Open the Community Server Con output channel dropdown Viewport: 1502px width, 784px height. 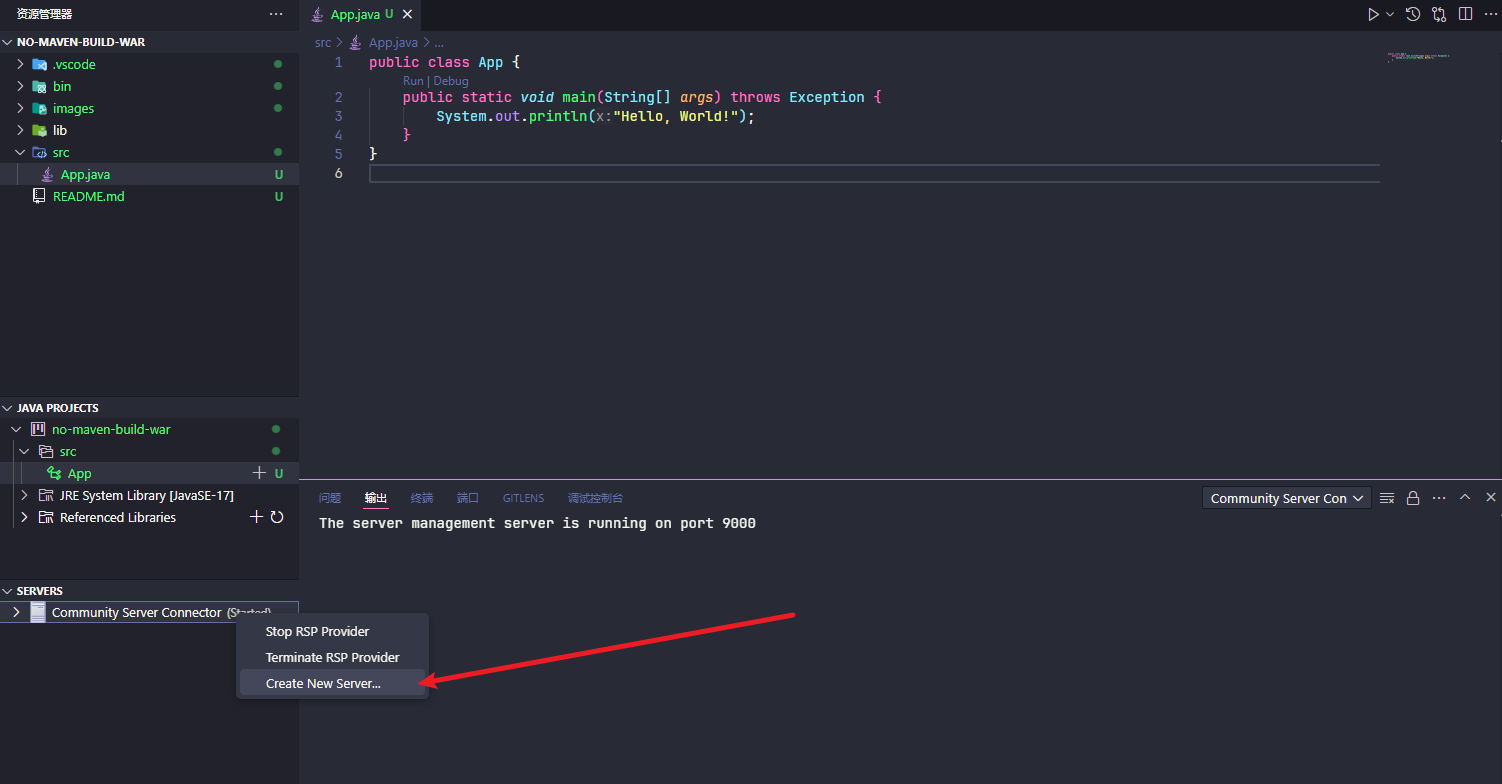pyautogui.click(x=1286, y=498)
